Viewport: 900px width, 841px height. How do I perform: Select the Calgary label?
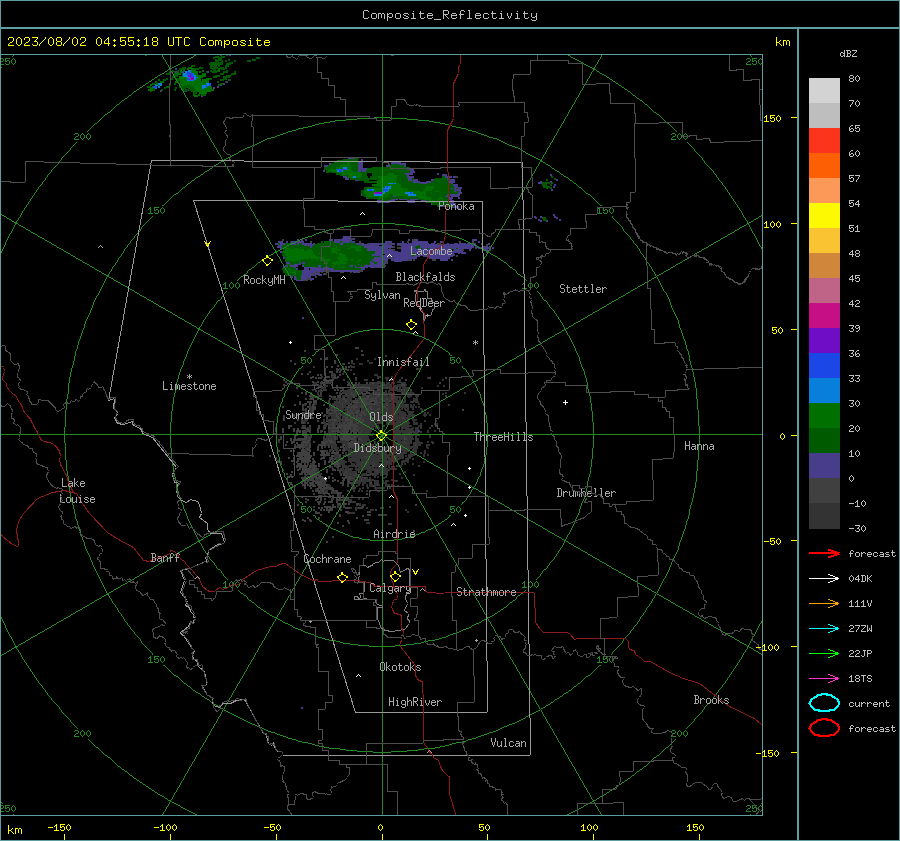pos(390,588)
